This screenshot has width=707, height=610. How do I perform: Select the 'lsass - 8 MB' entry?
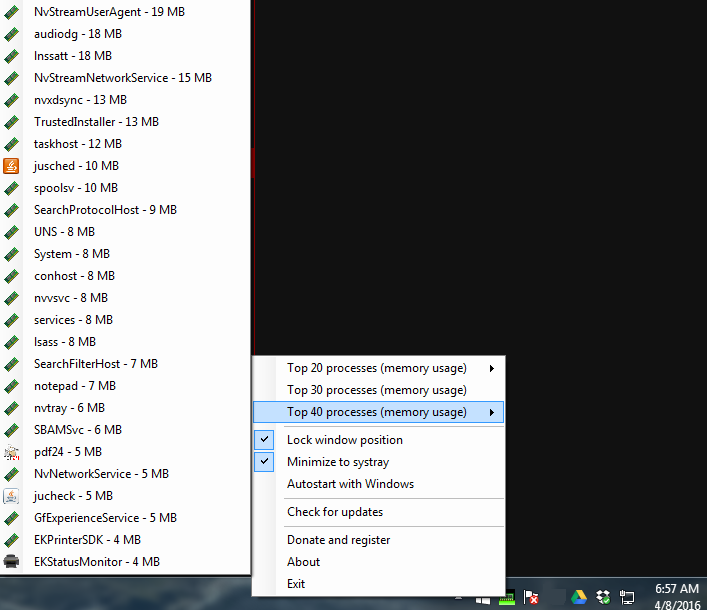click(x=125, y=342)
